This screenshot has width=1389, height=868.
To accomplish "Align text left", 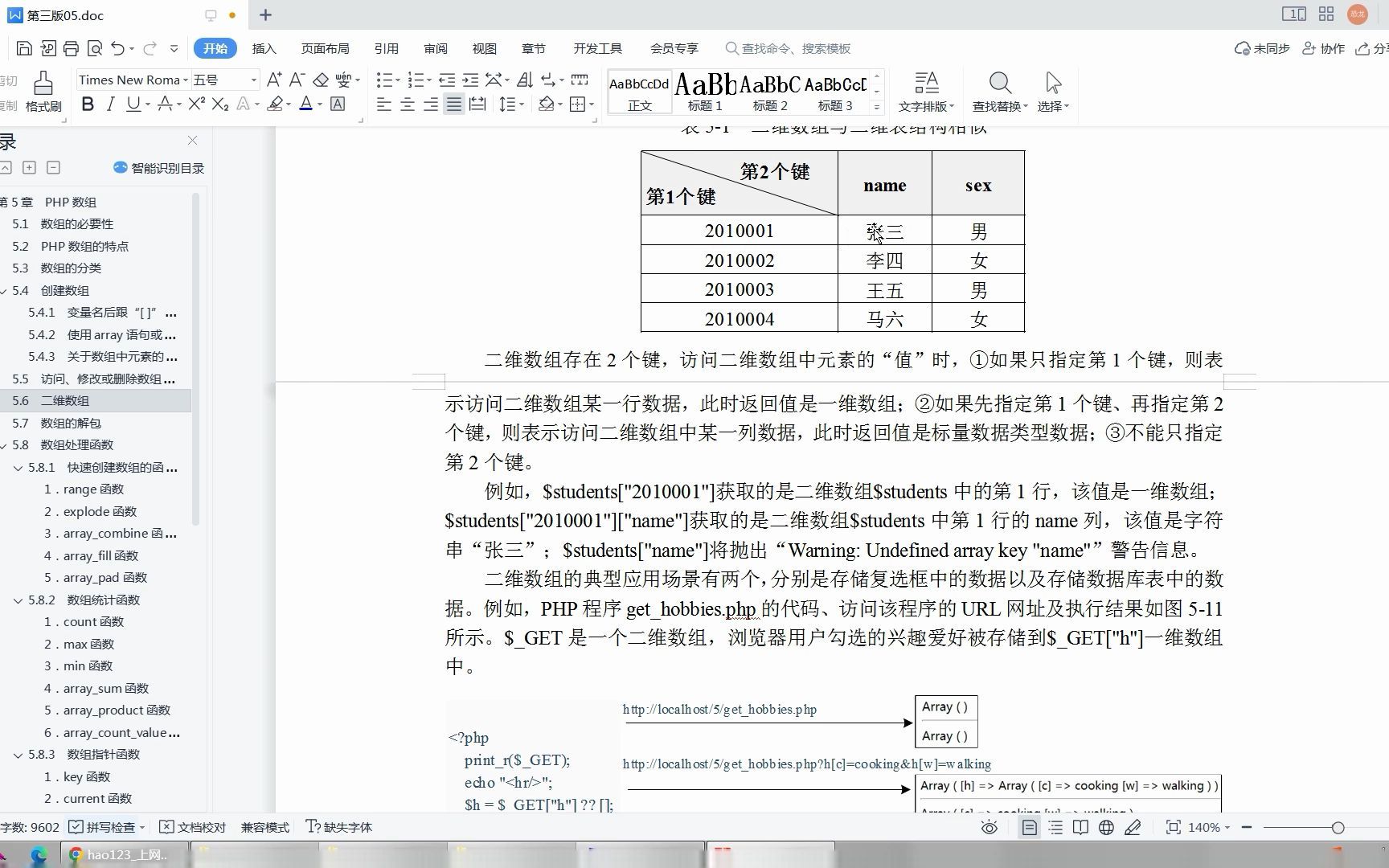I will click(384, 104).
